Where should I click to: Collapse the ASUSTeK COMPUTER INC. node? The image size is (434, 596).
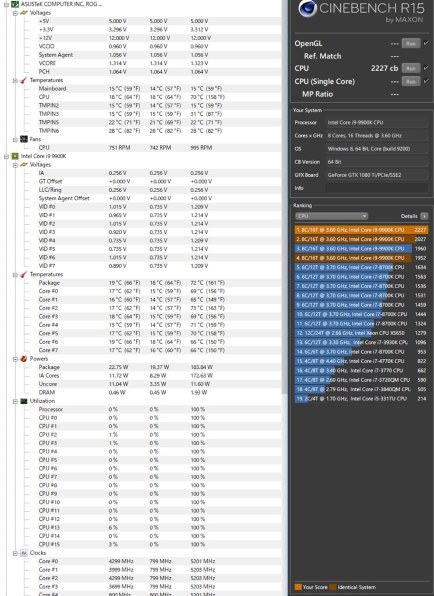point(6,4)
